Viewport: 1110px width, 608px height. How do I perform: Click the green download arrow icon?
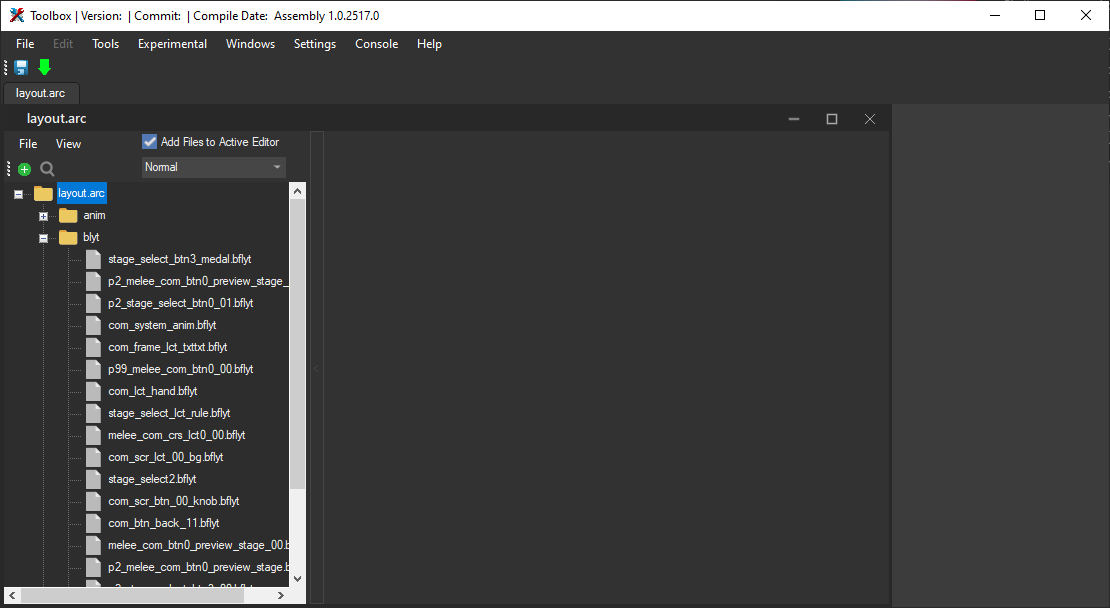[44, 67]
